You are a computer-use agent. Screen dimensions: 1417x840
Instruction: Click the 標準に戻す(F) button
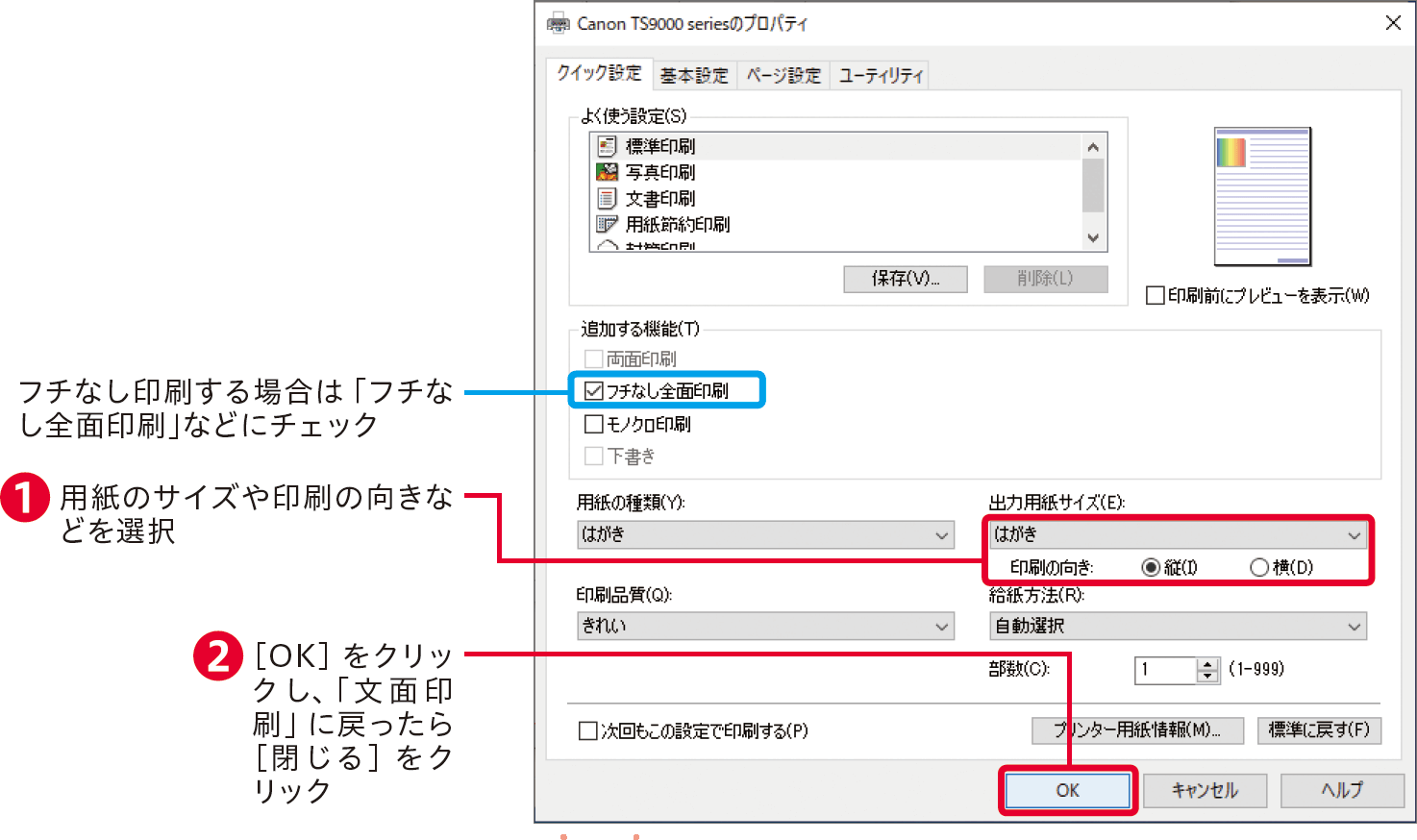(x=1320, y=730)
